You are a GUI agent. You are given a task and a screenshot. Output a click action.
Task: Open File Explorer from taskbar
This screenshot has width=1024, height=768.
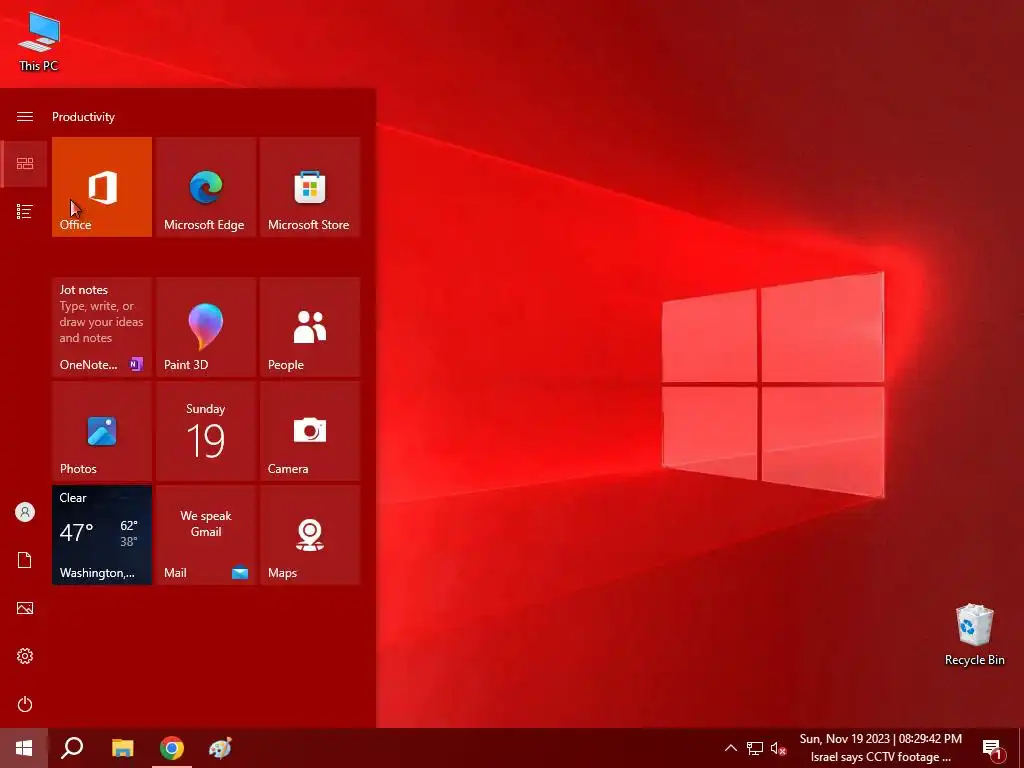(123, 748)
